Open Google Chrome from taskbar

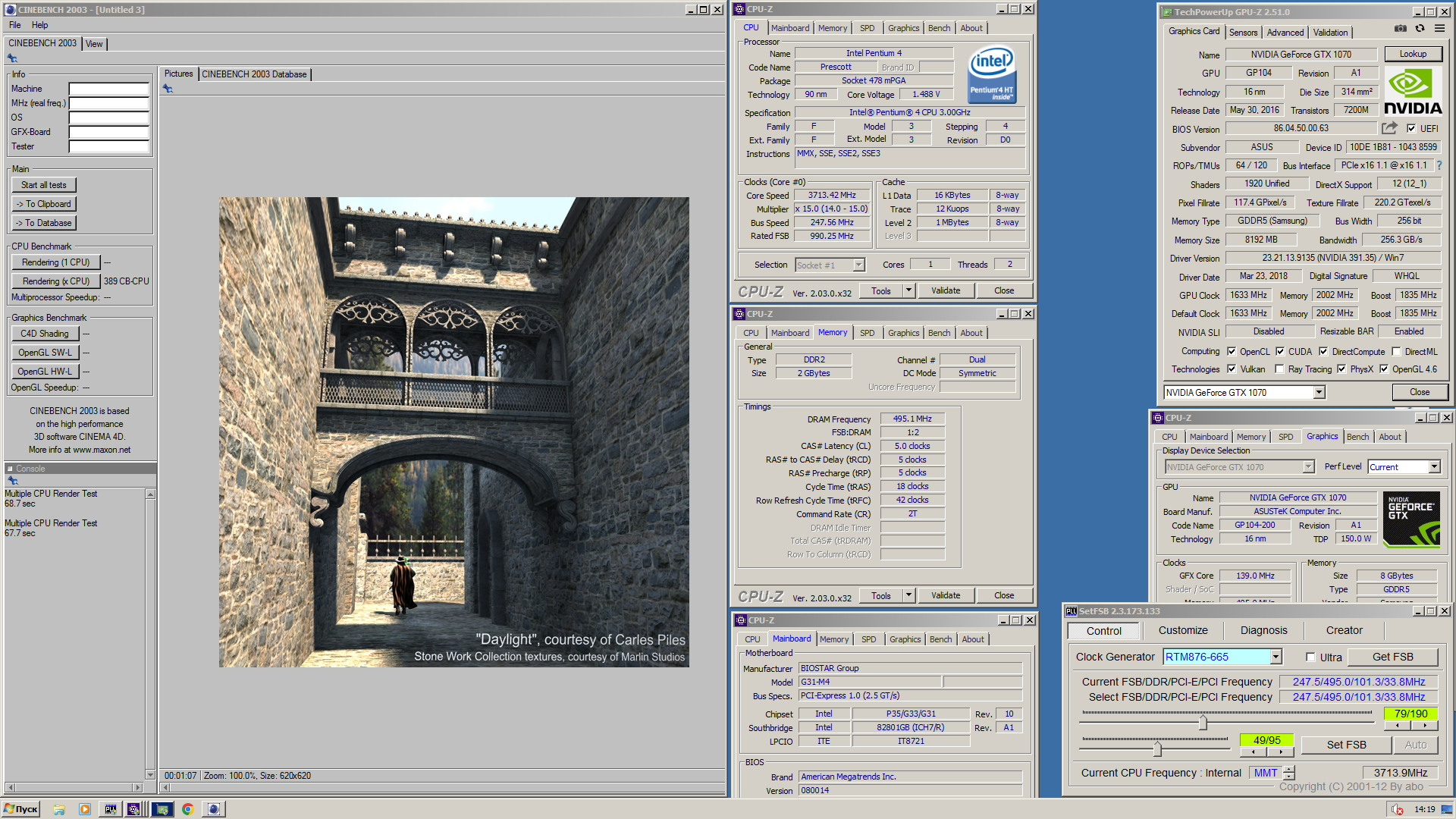coord(187,809)
